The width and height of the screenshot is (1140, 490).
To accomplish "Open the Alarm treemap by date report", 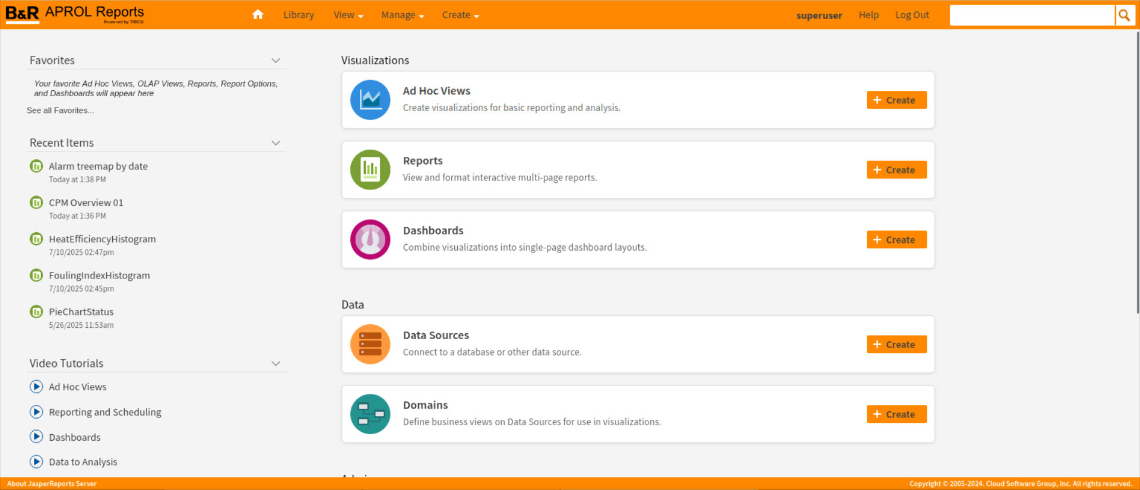I will tap(98, 166).
